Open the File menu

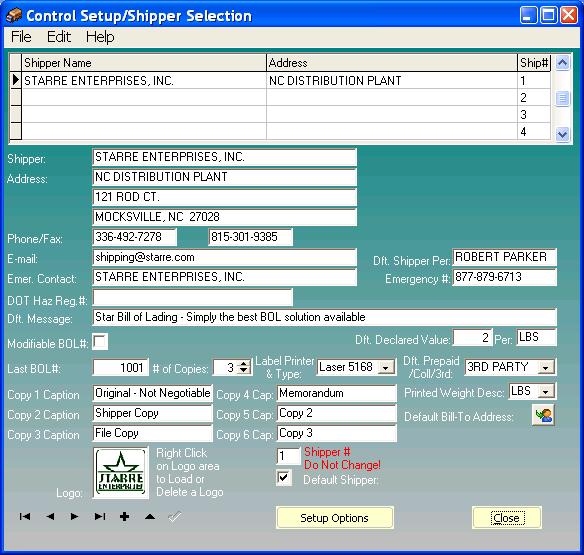click(x=21, y=37)
